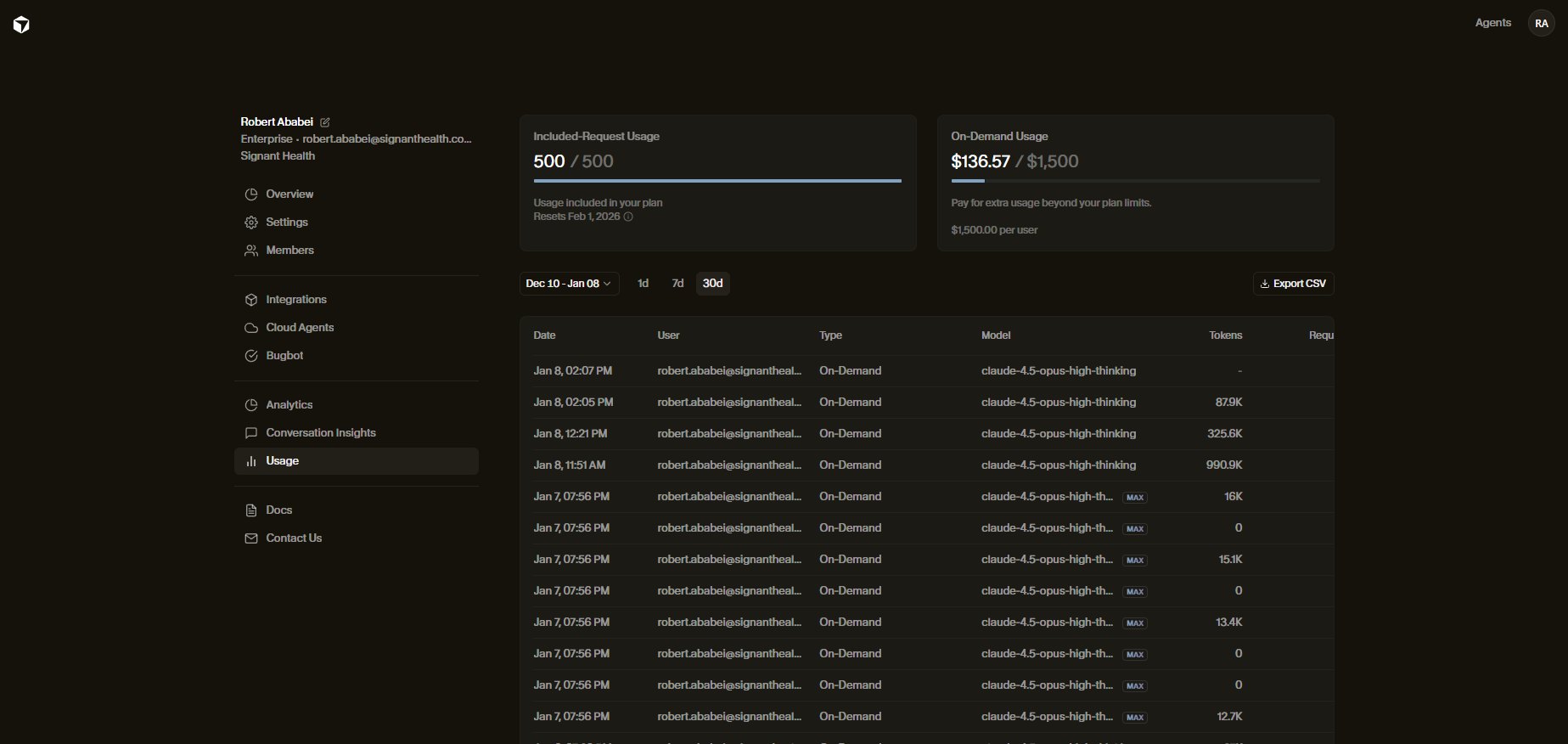The height and width of the screenshot is (744, 1568).
Task: Export usage data as CSV
Action: (1293, 284)
